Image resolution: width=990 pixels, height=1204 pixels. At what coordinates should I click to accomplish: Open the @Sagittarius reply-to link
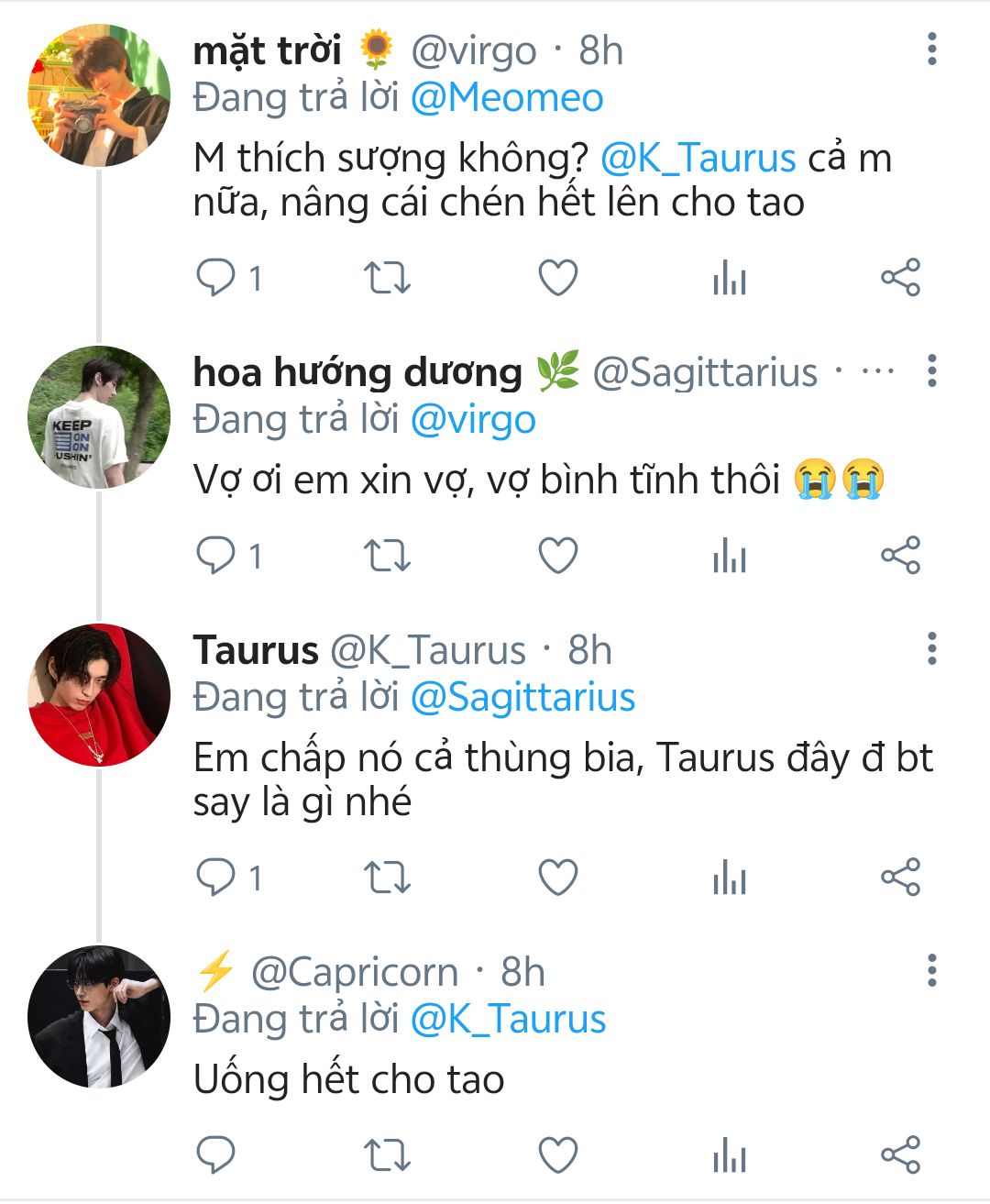[522, 698]
